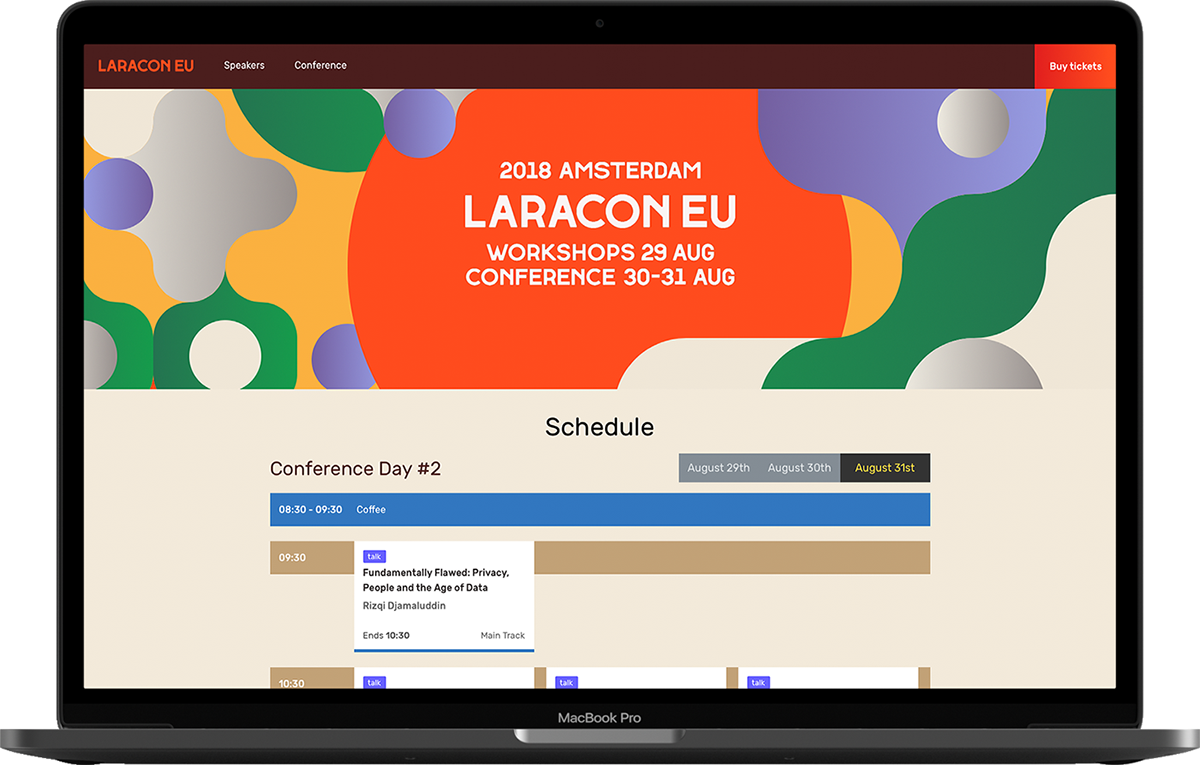1200x765 pixels.
Task: Click leftmost talk badge in 10:30 row
Action: pos(374,683)
